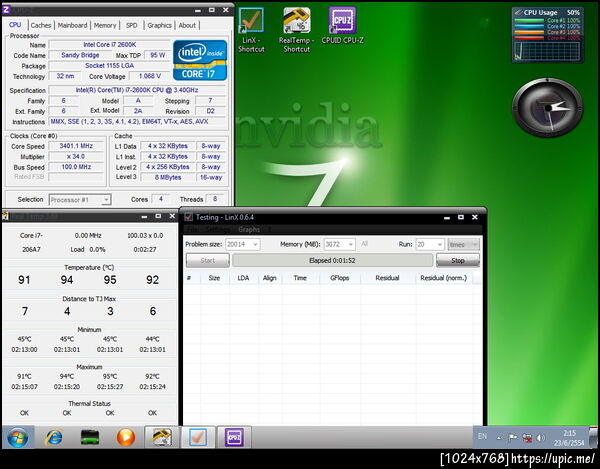Image resolution: width=600 pixels, height=469 pixels.
Task: Open the Run count dropdown
Action: tap(430, 244)
